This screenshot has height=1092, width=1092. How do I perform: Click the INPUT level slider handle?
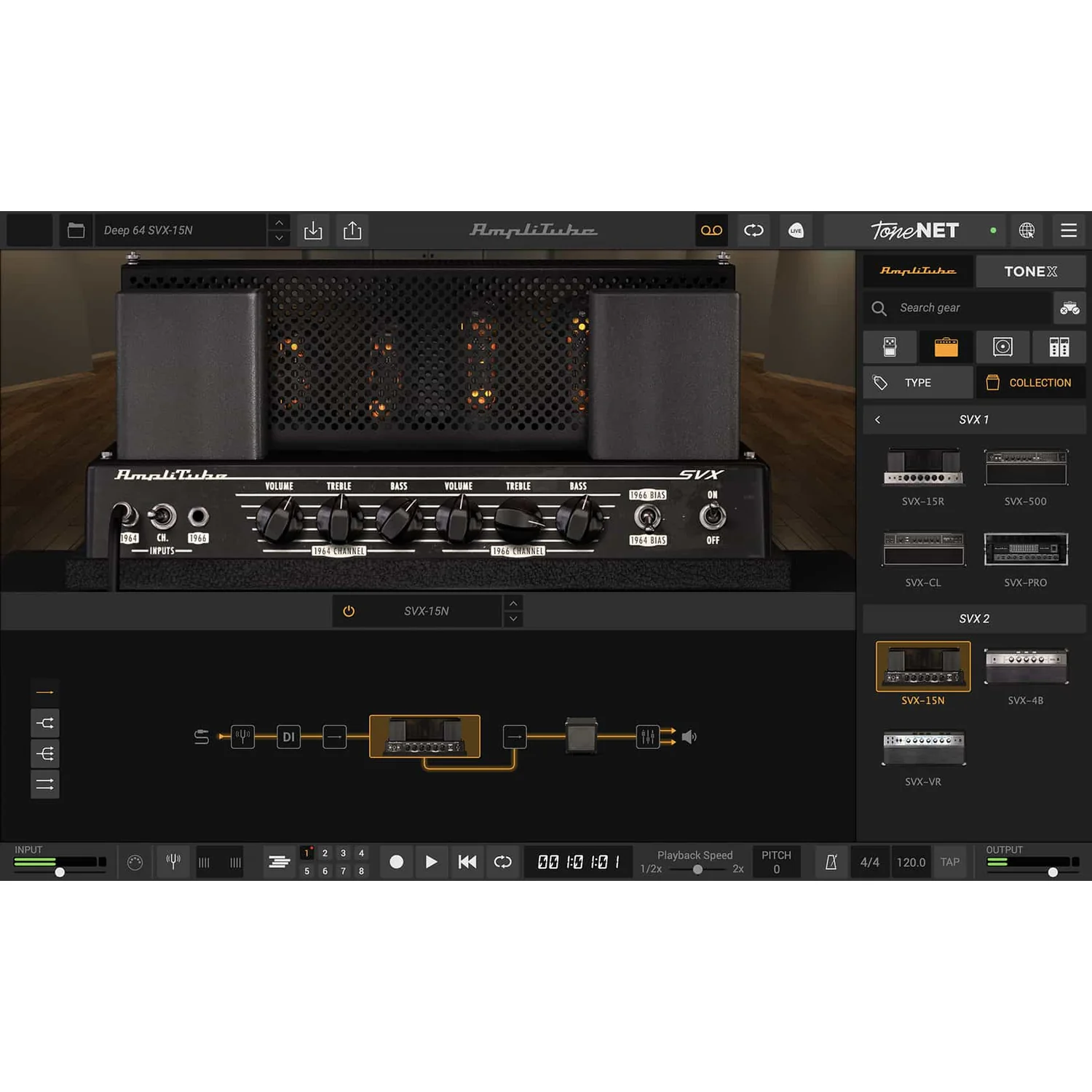[x=60, y=872]
